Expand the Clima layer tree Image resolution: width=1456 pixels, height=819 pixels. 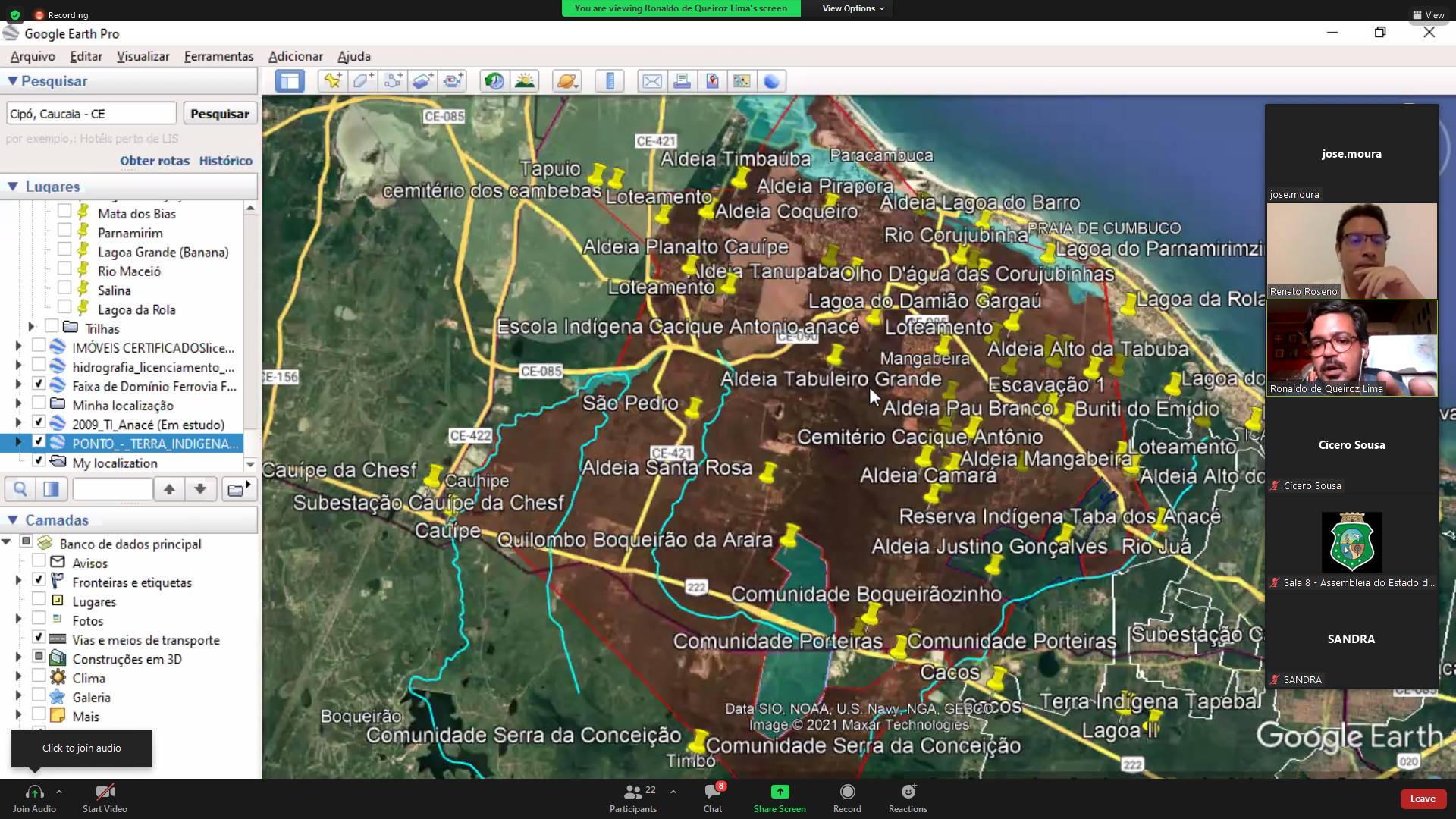[18, 676]
